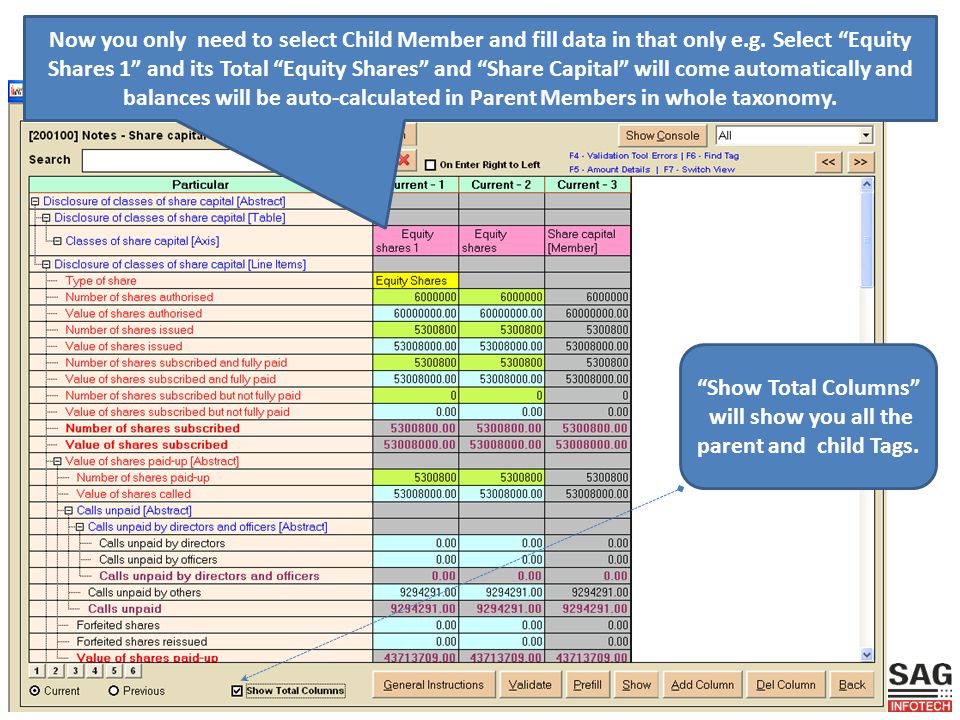Click the Del Column button

click(786, 684)
